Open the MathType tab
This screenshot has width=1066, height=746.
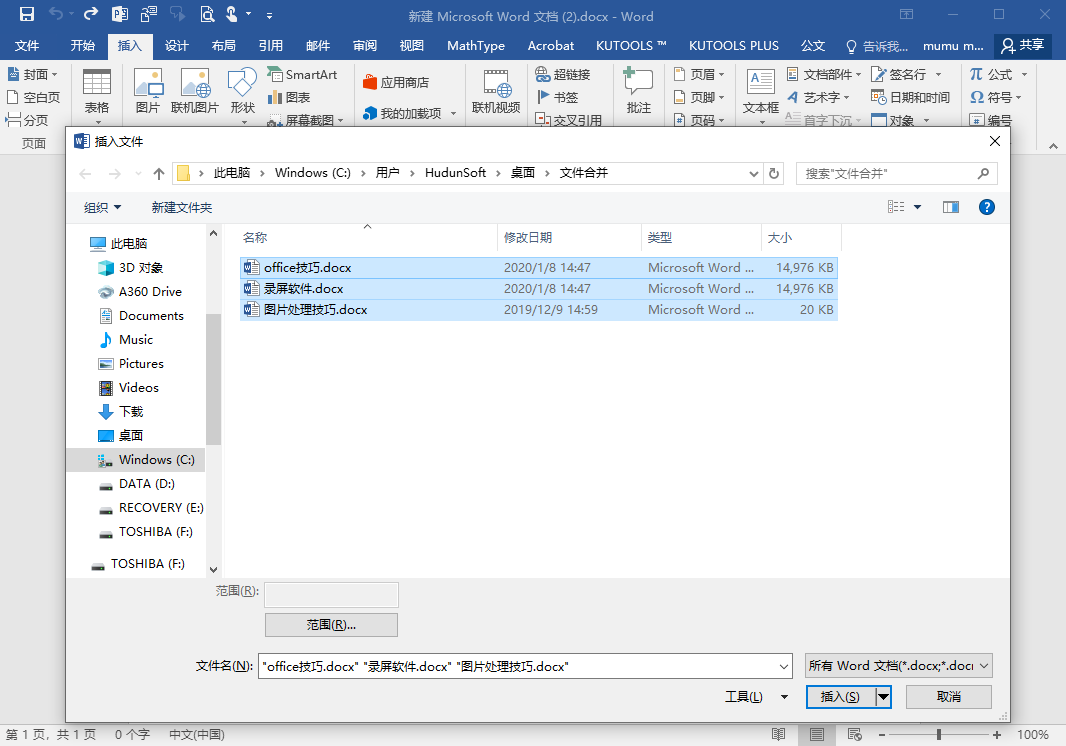coord(476,46)
